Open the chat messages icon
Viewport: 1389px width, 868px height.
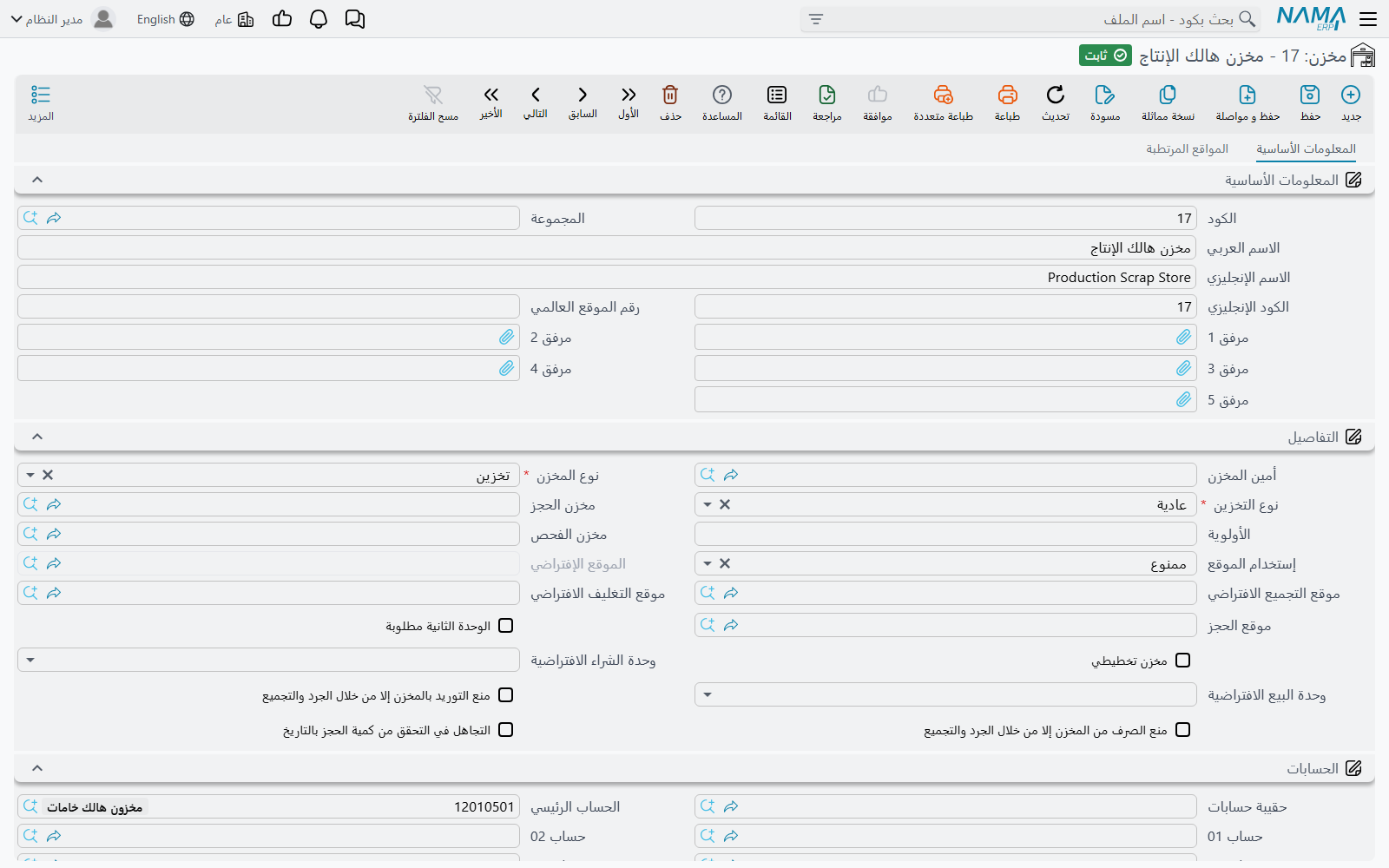pyautogui.click(x=355, y=19)
